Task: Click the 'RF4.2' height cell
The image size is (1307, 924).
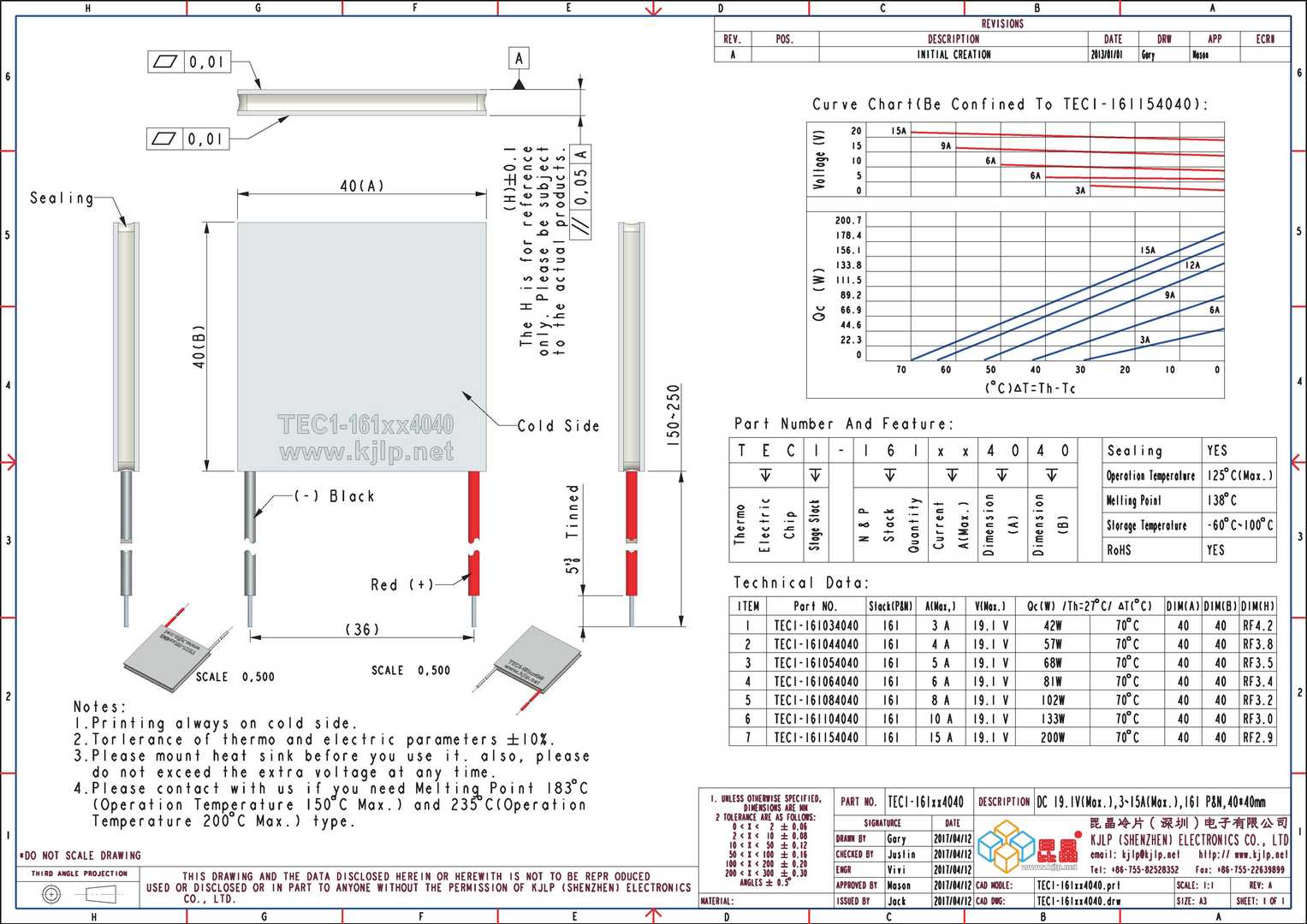Action: tap(1257, 625)
